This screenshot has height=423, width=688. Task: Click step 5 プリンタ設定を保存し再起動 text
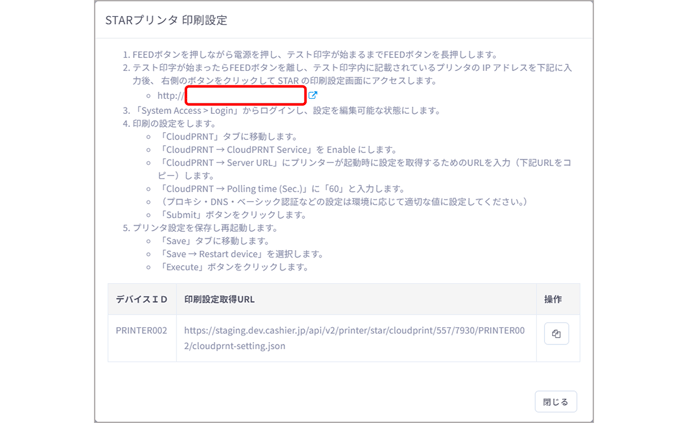pyautogui.click(x=205, y=228)
